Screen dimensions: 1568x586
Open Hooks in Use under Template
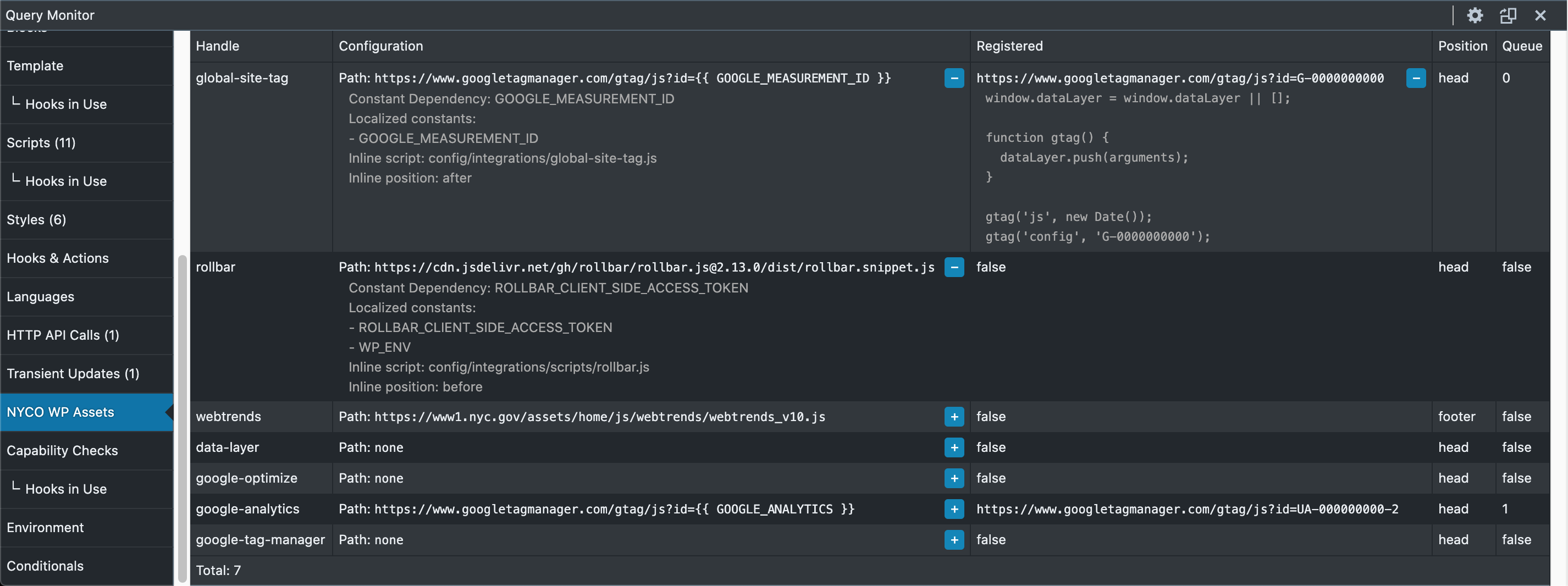point(86,104)
